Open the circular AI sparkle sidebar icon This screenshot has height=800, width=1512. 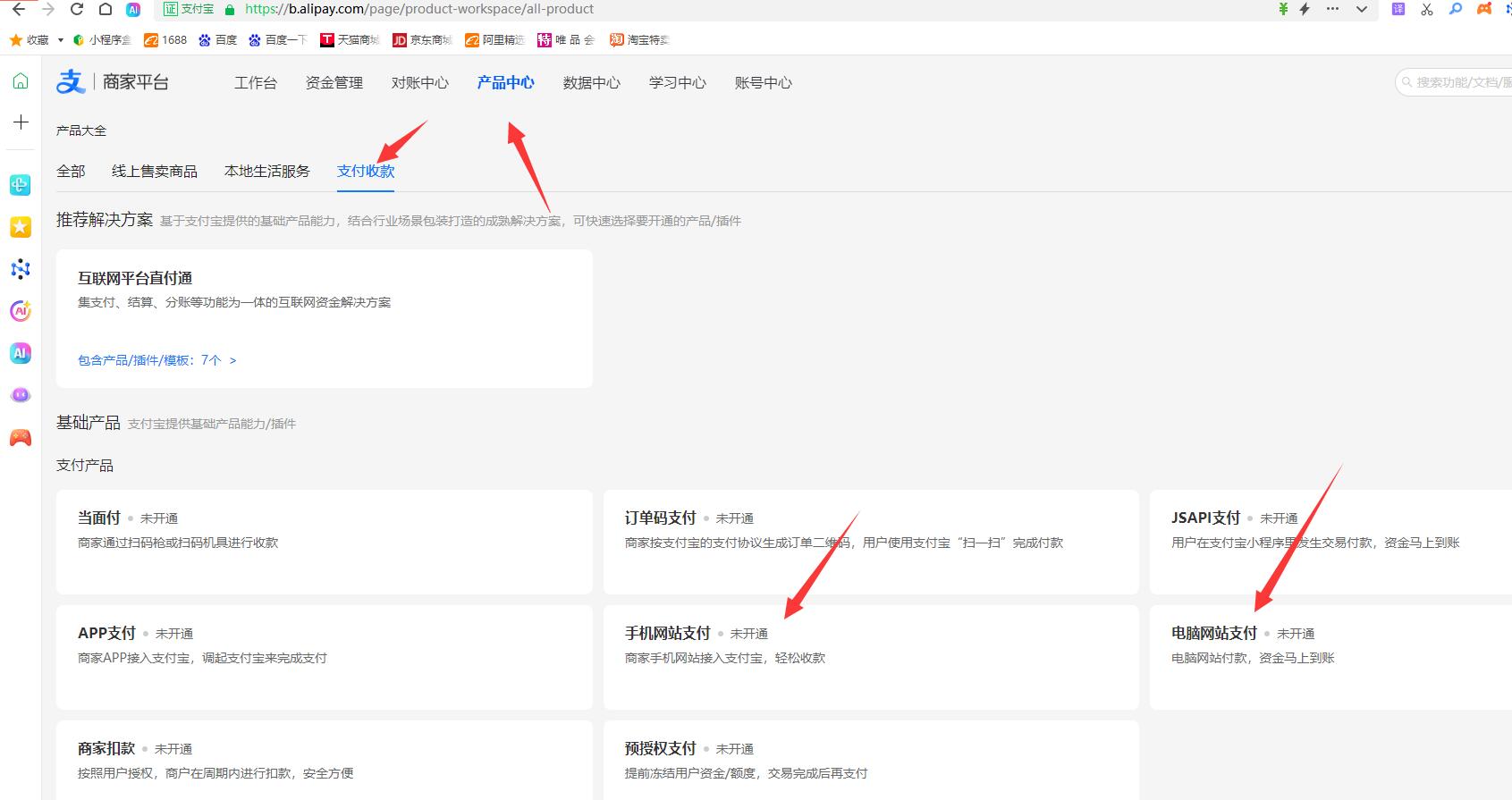[21, 311]
